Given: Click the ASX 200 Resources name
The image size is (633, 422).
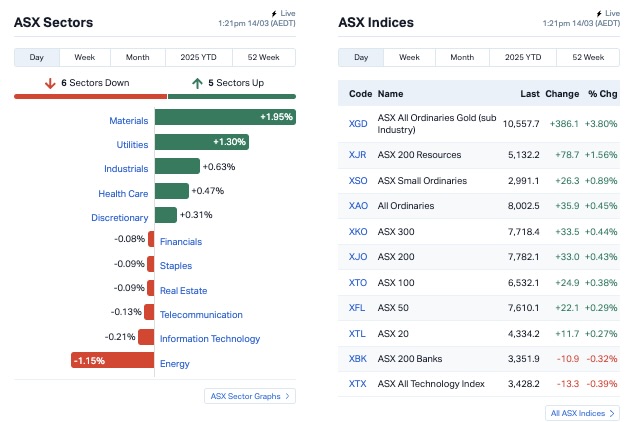Looking at the screenshot, I should 419,155.
